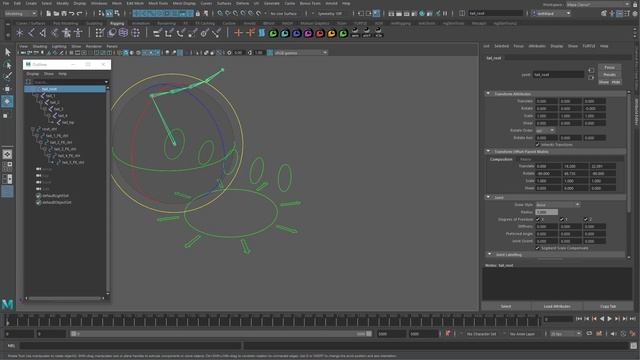Open the Windows menu
This screenshot has height=360, width=640.
(99, 3)
